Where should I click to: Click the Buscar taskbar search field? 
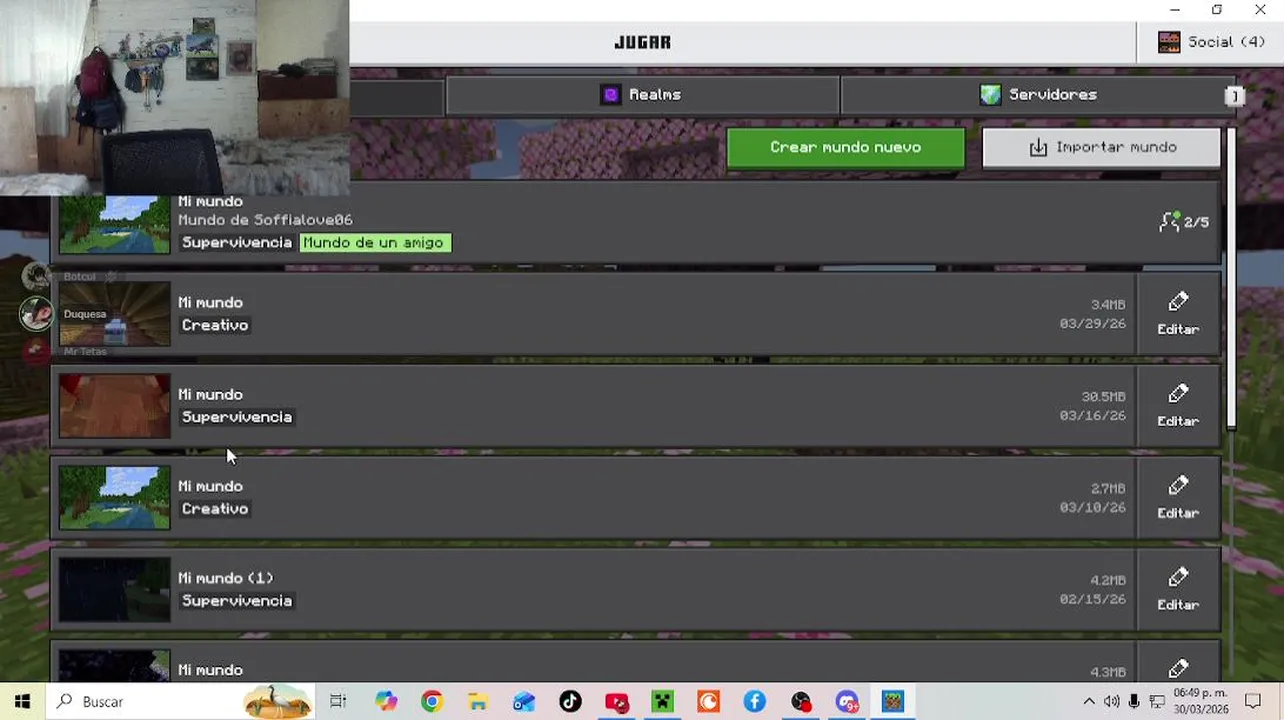[180, 702]
